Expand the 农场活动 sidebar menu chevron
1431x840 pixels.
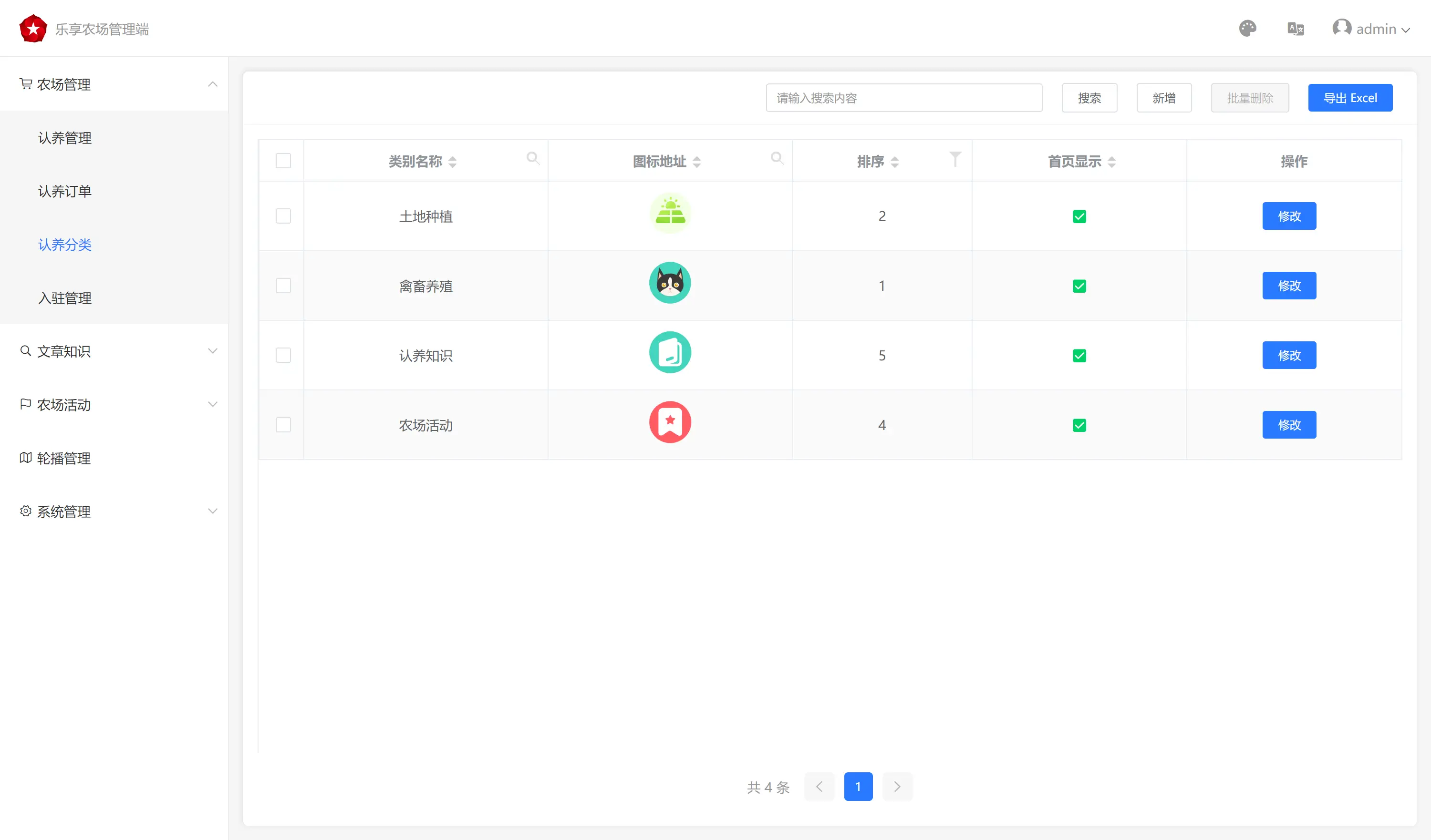212,404
